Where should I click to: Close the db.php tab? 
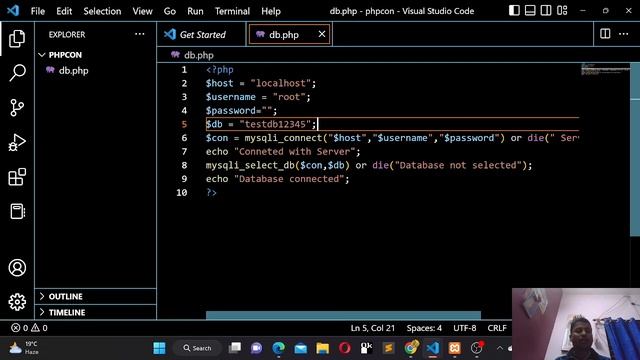click(x=322, y=34)
